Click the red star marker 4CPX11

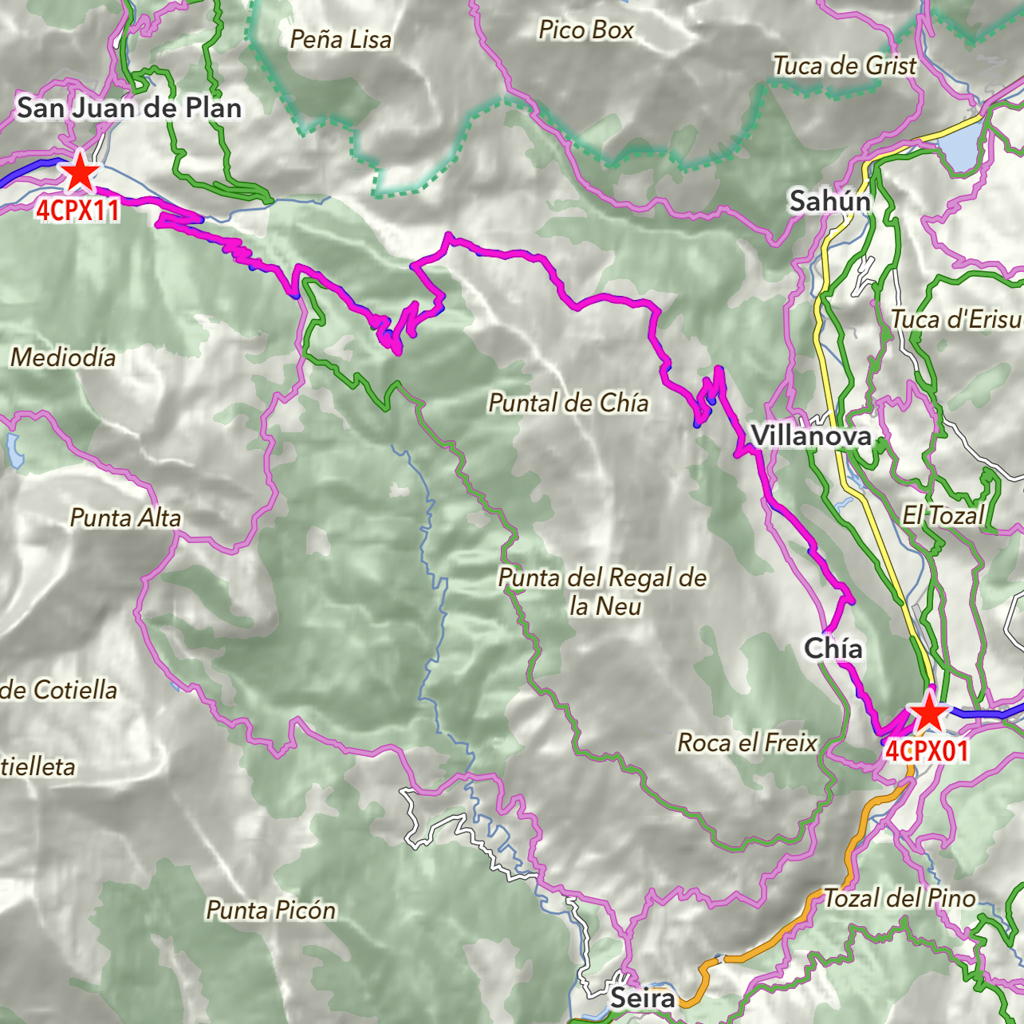(x=80, y=172)
